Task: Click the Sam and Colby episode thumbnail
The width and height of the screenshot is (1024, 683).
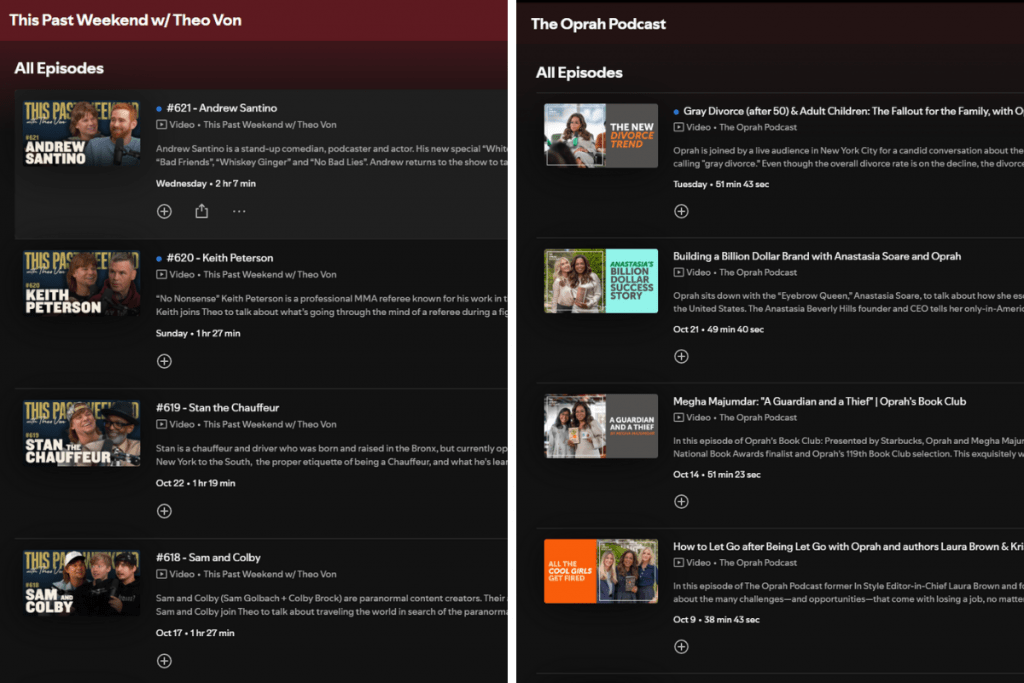Action: [x=82, y=584]
